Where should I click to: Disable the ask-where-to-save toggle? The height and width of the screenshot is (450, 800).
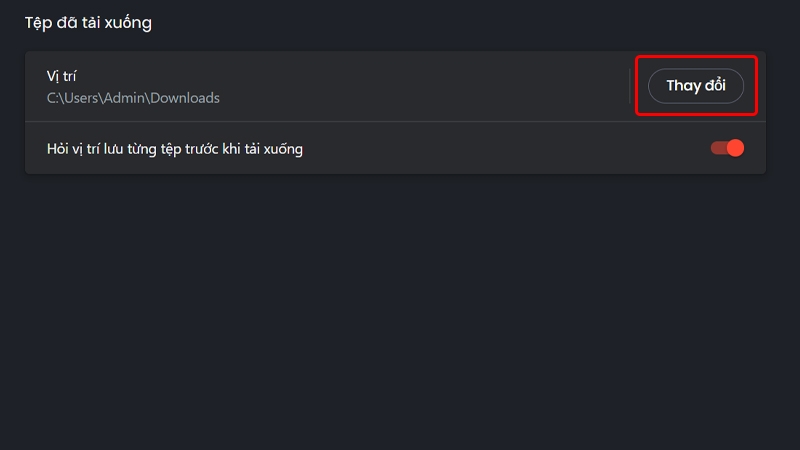click(727, 149)
